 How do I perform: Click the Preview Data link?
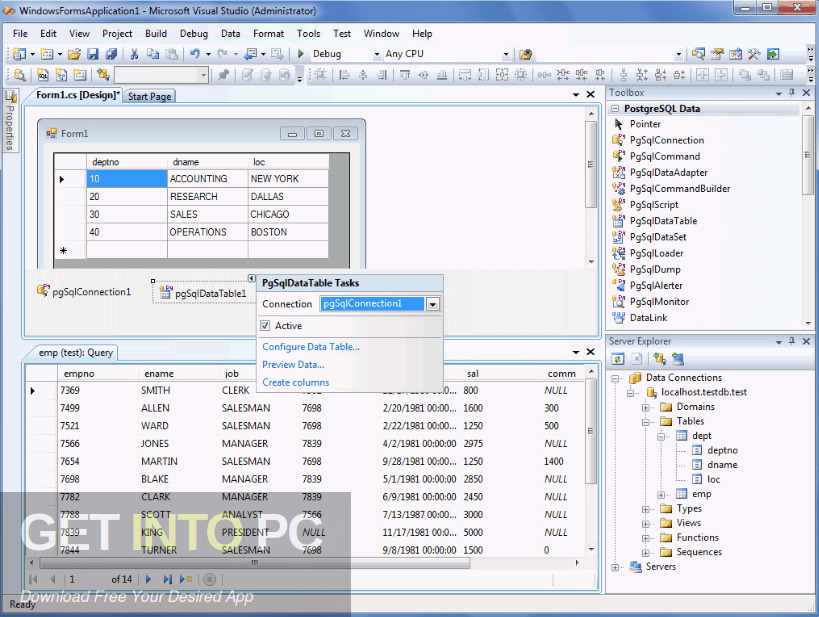pyautogui.click(x=293, y=364)
